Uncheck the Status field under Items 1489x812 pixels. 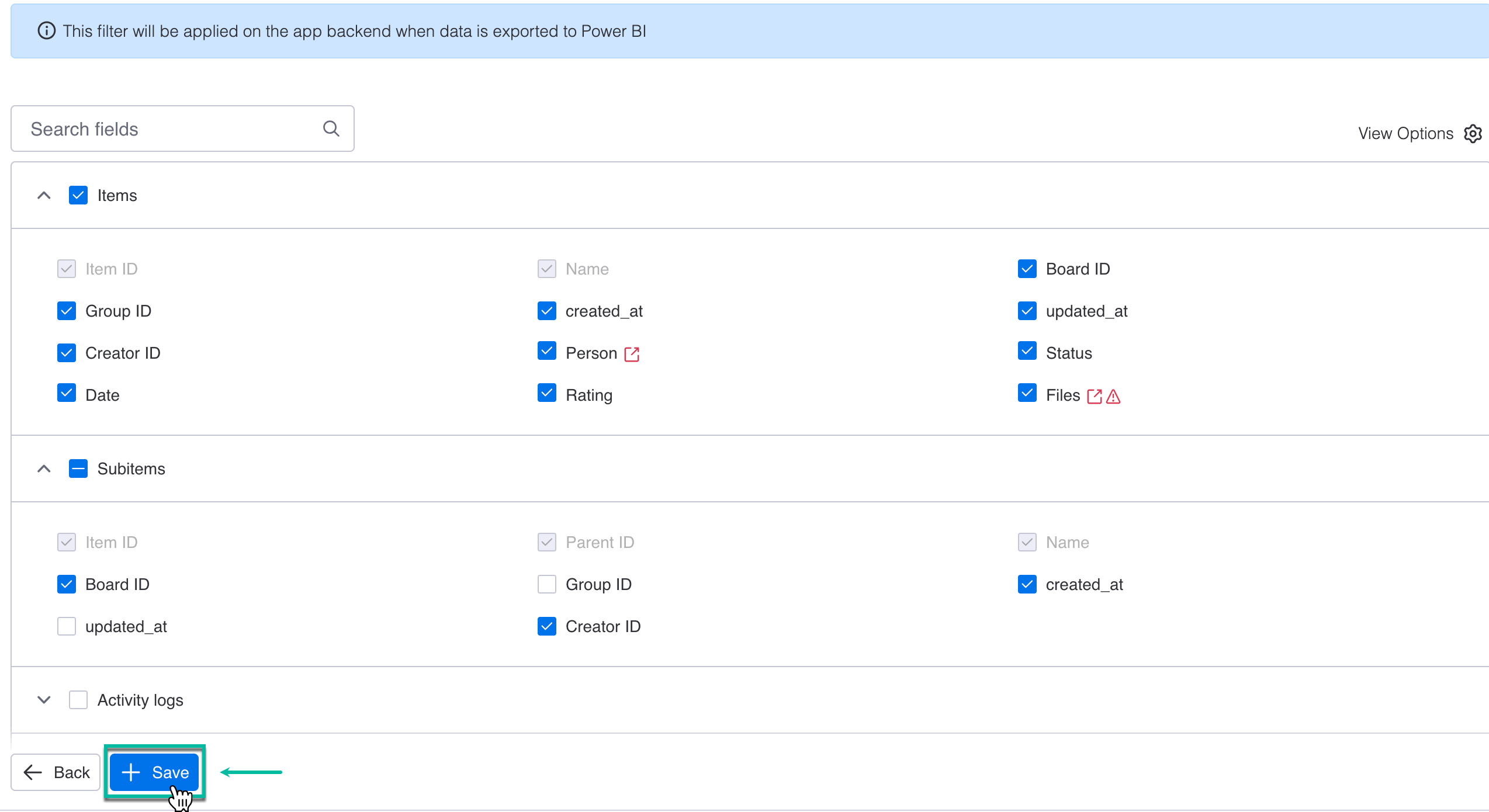(x=1027, y=352)
